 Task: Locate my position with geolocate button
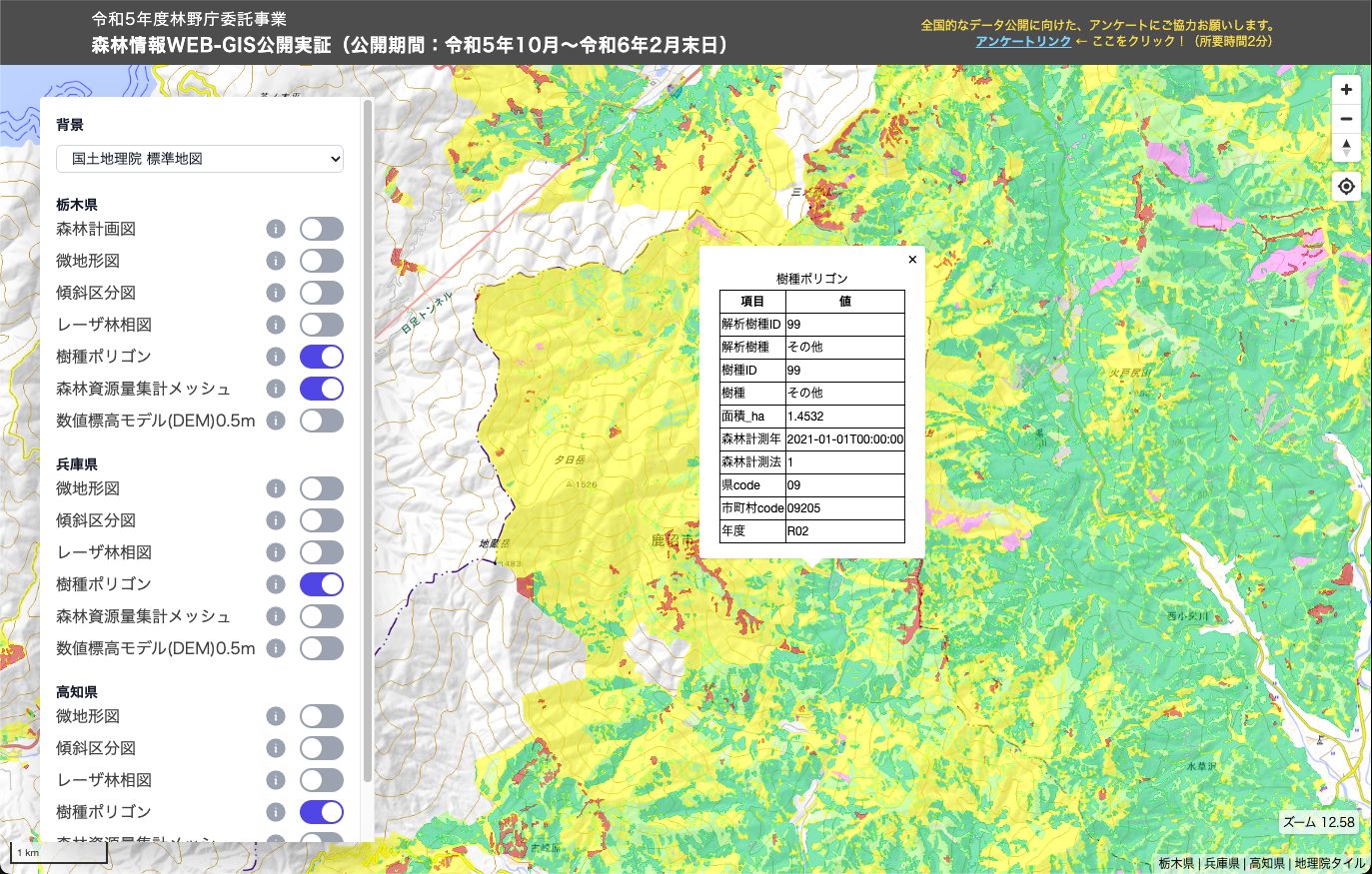pos(1346,187)
